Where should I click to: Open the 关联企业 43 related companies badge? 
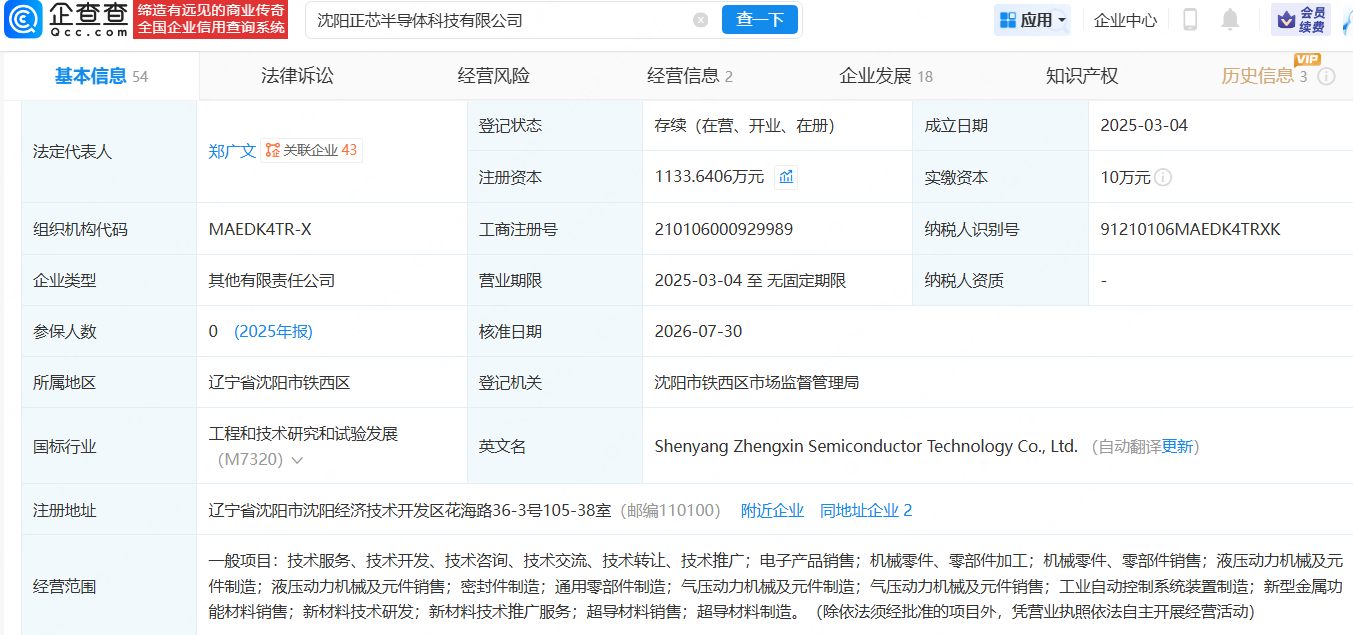pos(311,150)
